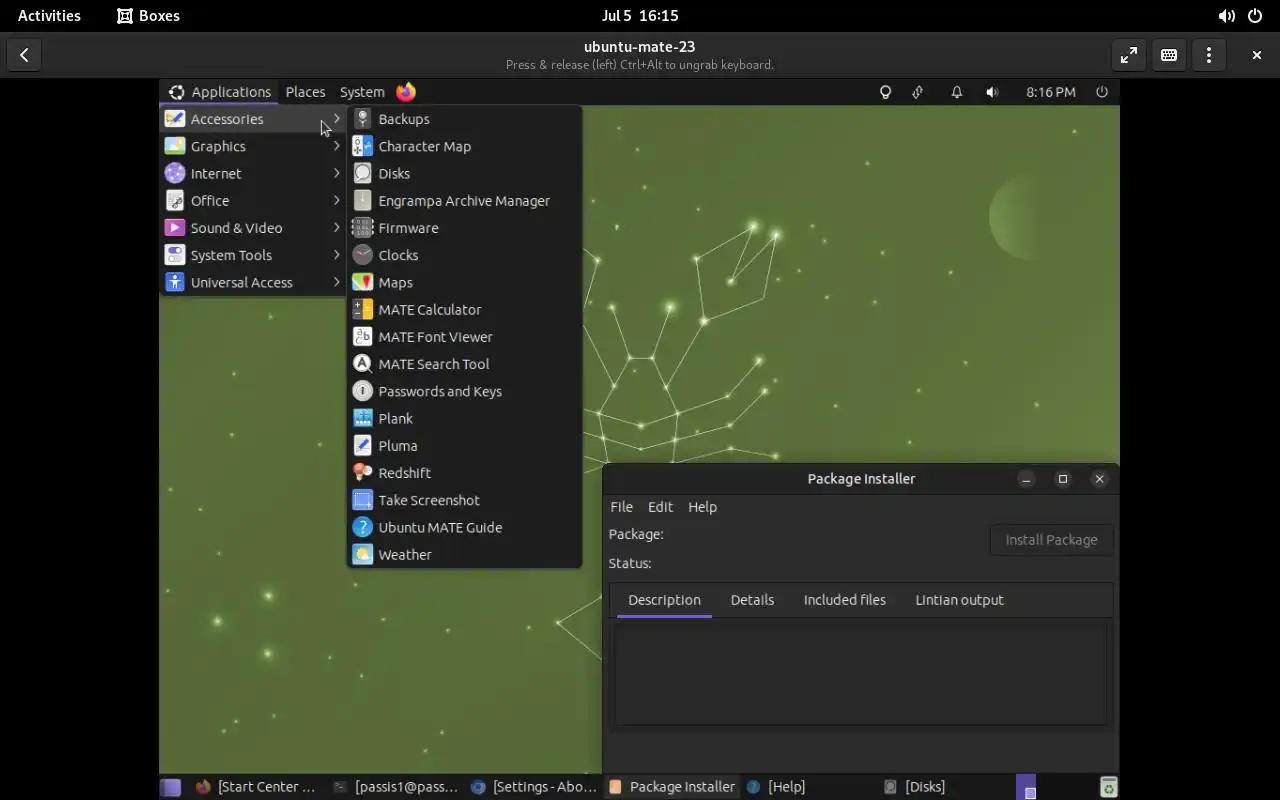Open Edit menu in Package Installer
1280x800 pixels.
(660, 507)
